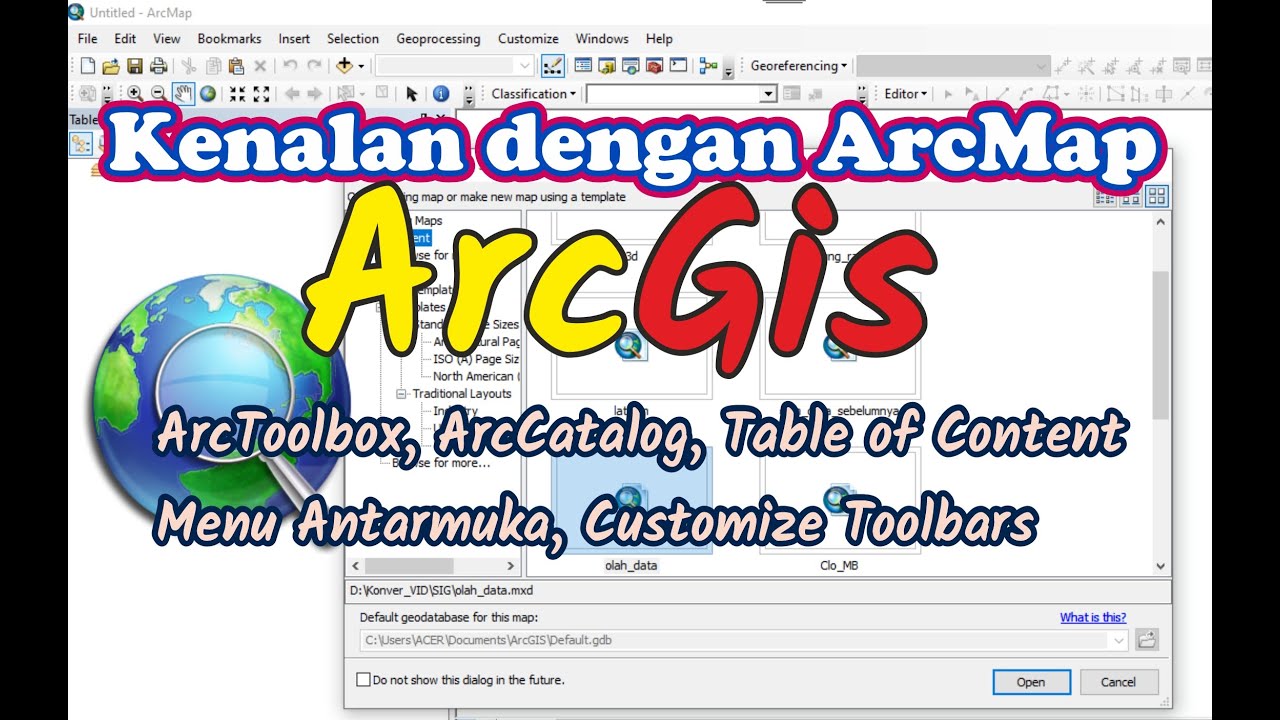Image resolution: width=1280 pixels, height=720 pixels.
Task: Click the dialog scrollbar down arrow
Action: click(x=1160, y=566)
